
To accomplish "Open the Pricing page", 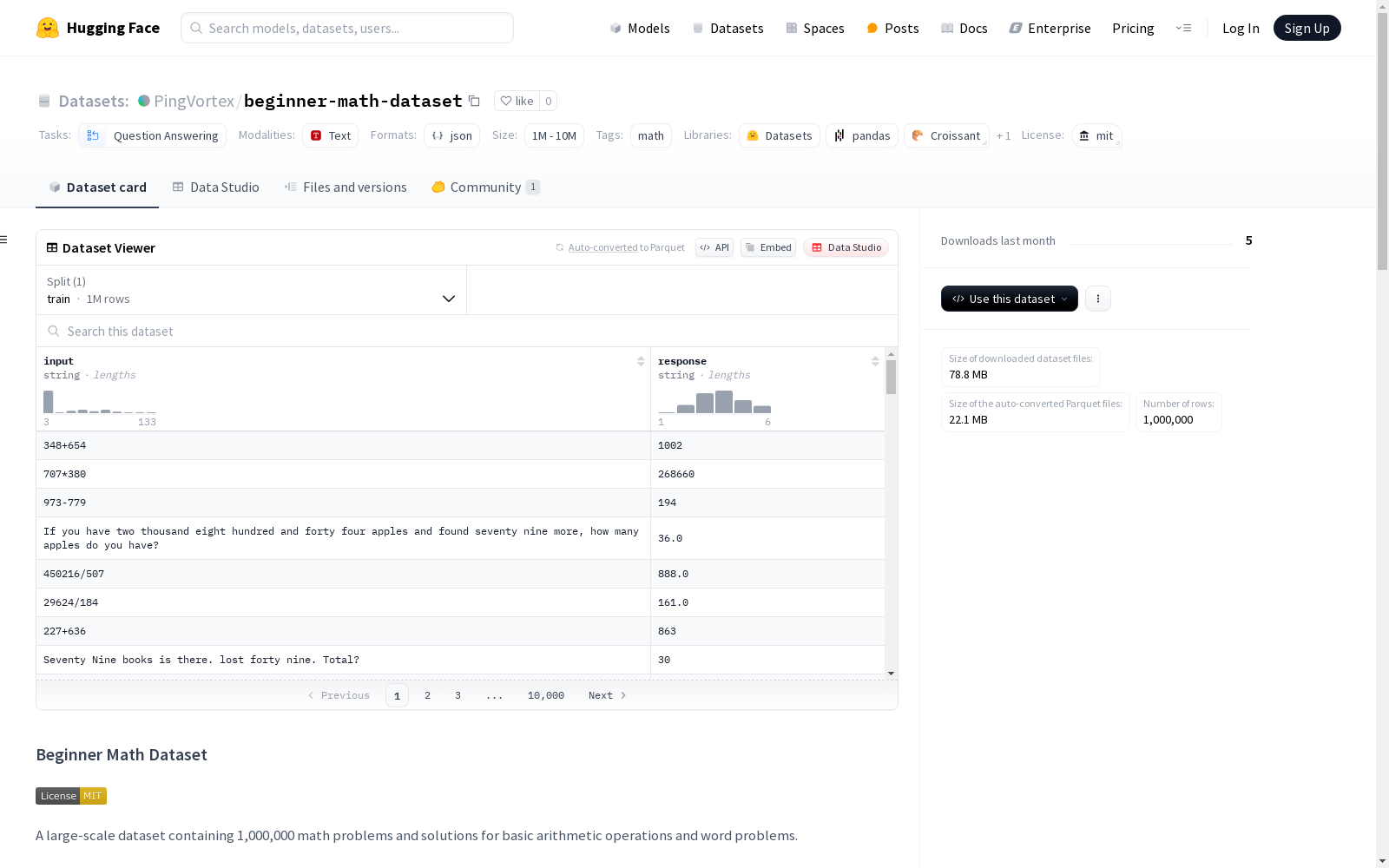I will click(1133, 28).
